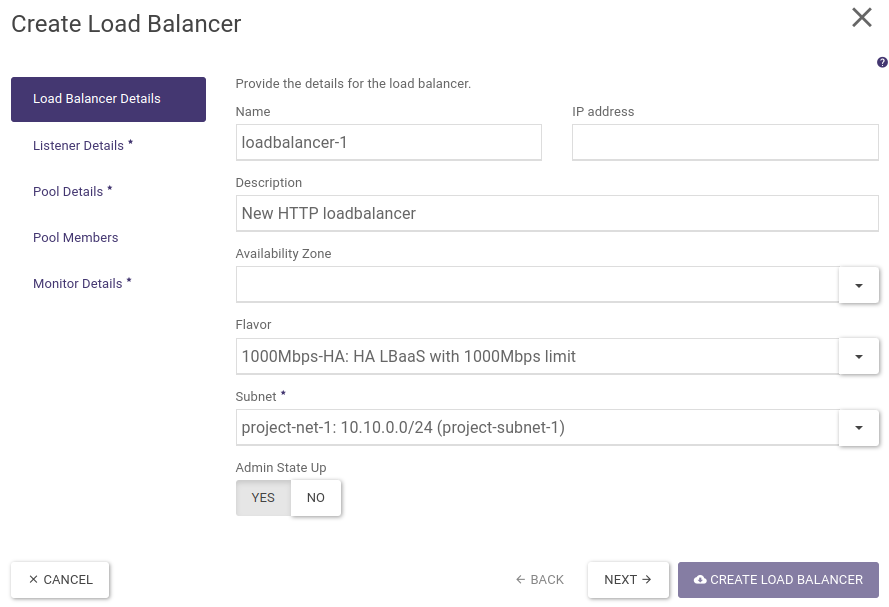Expand the Availability Zone dropdown arrow

[x=858, y=285]
